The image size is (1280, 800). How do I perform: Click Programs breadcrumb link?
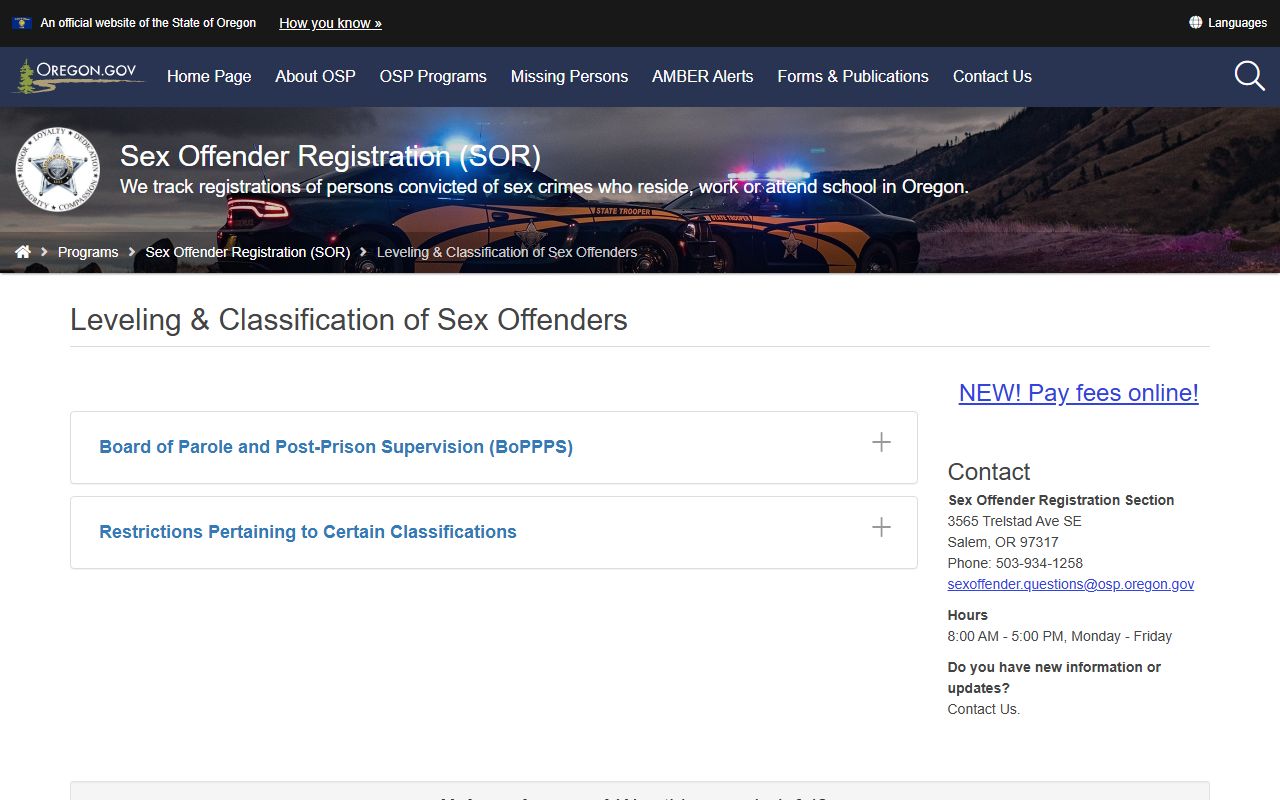88,252
